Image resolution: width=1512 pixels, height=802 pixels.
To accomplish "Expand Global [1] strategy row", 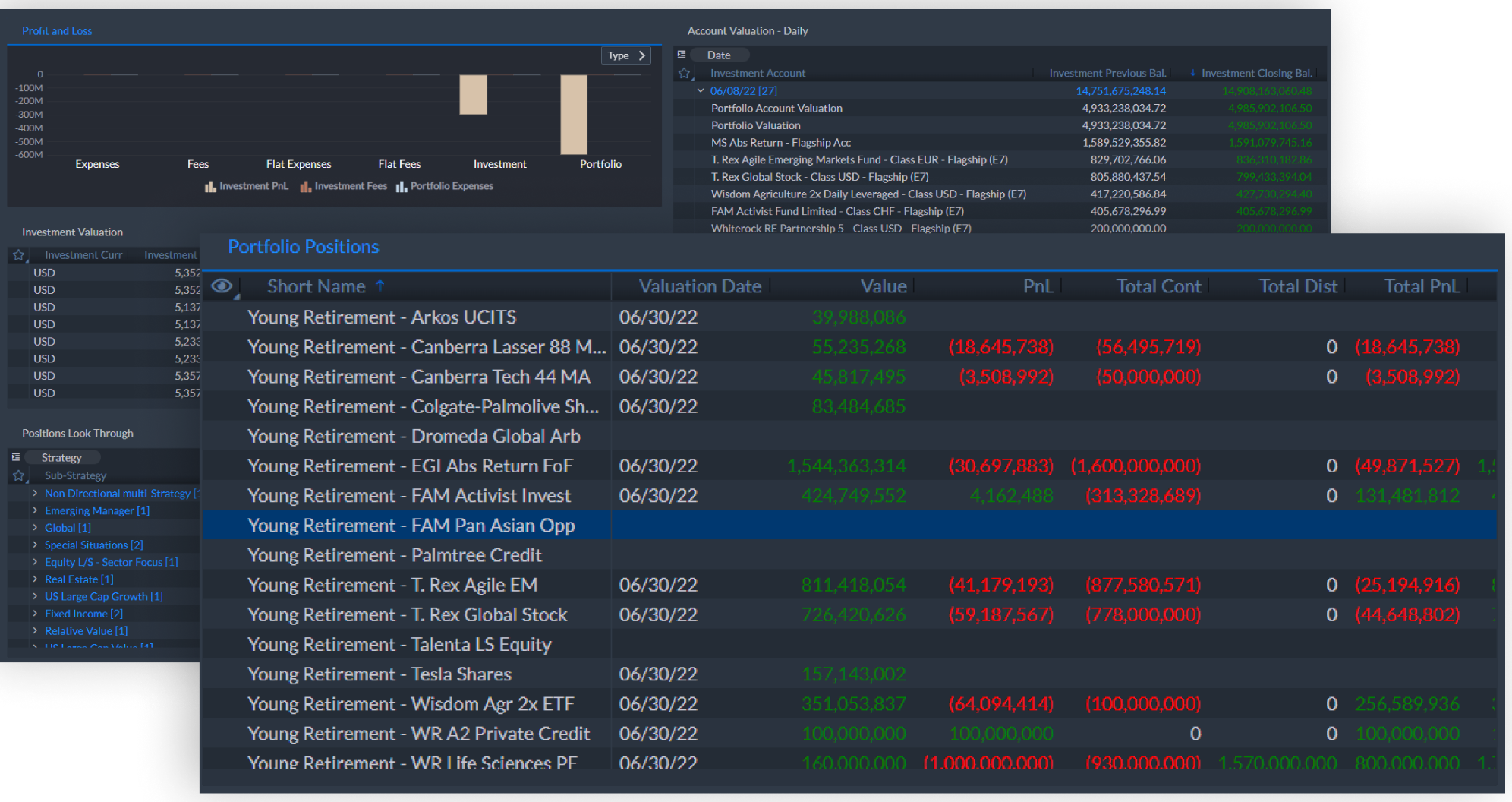I will click(35, 528).
